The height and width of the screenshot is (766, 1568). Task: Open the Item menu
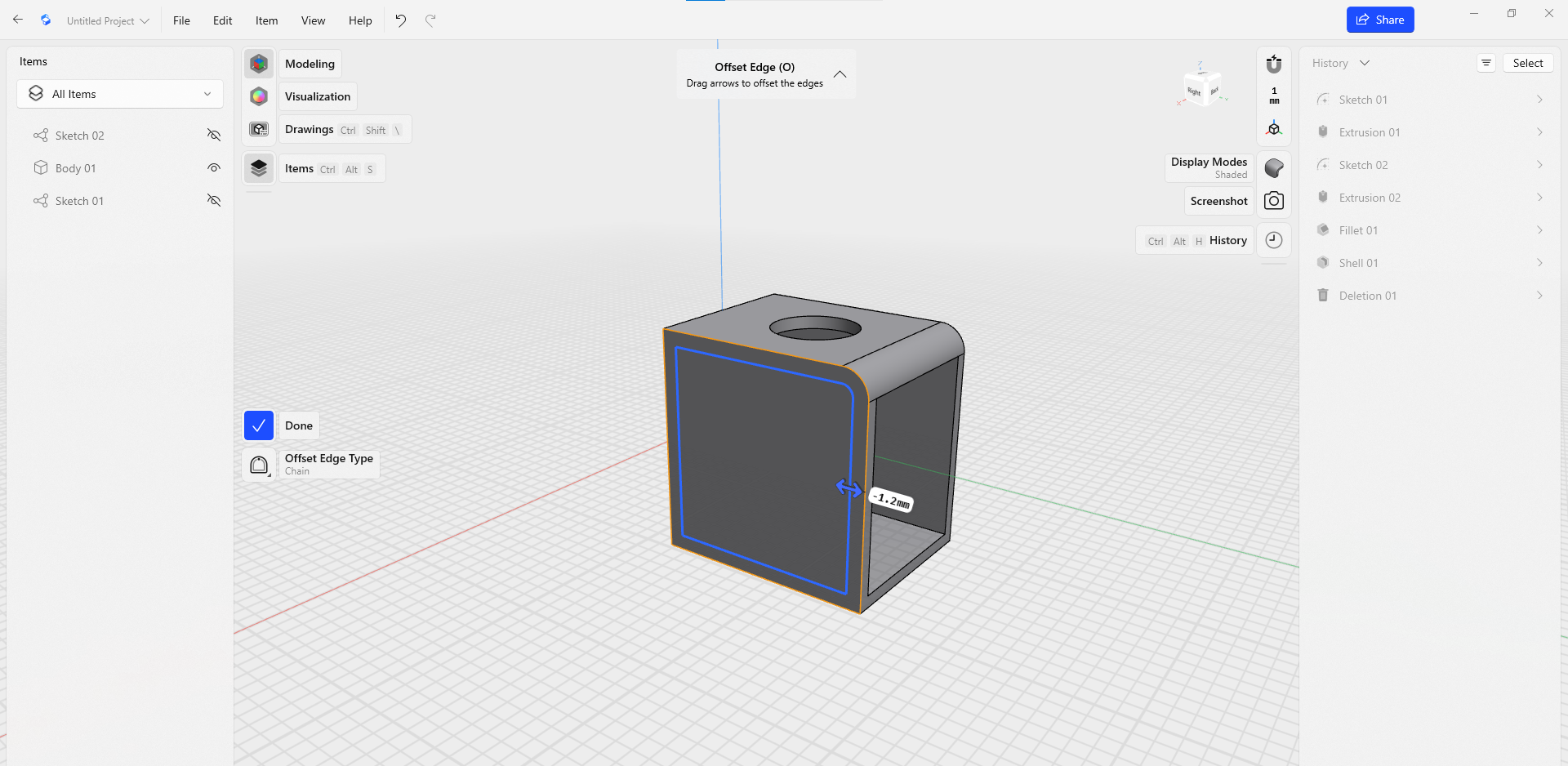coord(266,20)
